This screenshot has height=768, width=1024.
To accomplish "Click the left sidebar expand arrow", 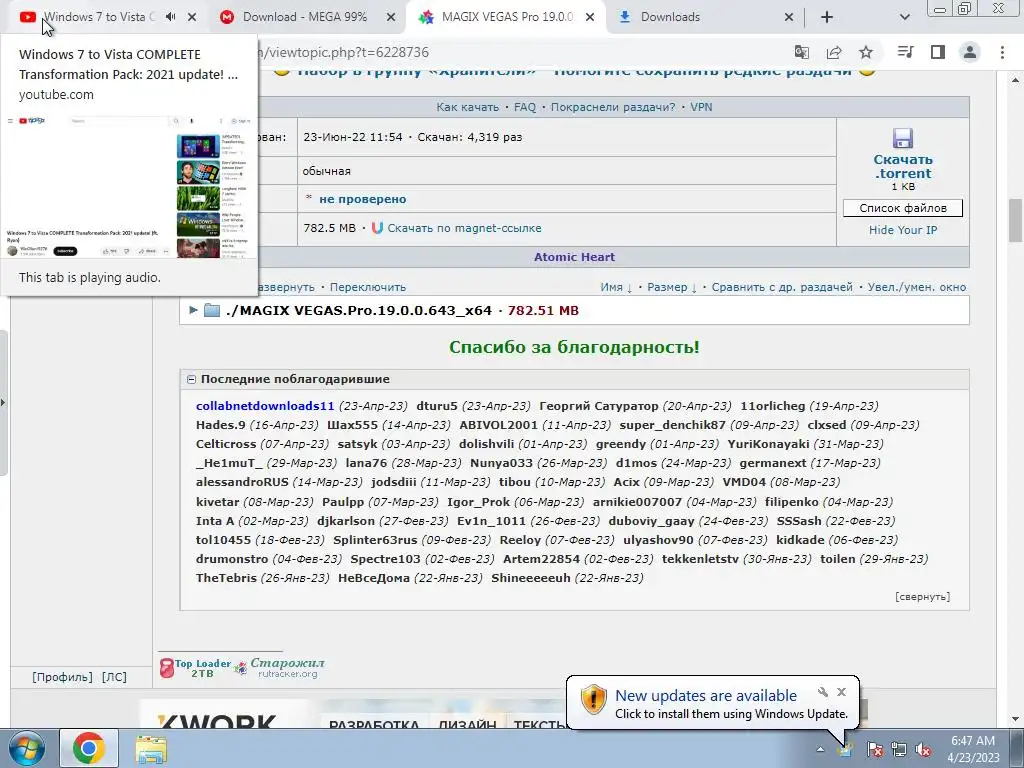I will click(3, 402).
